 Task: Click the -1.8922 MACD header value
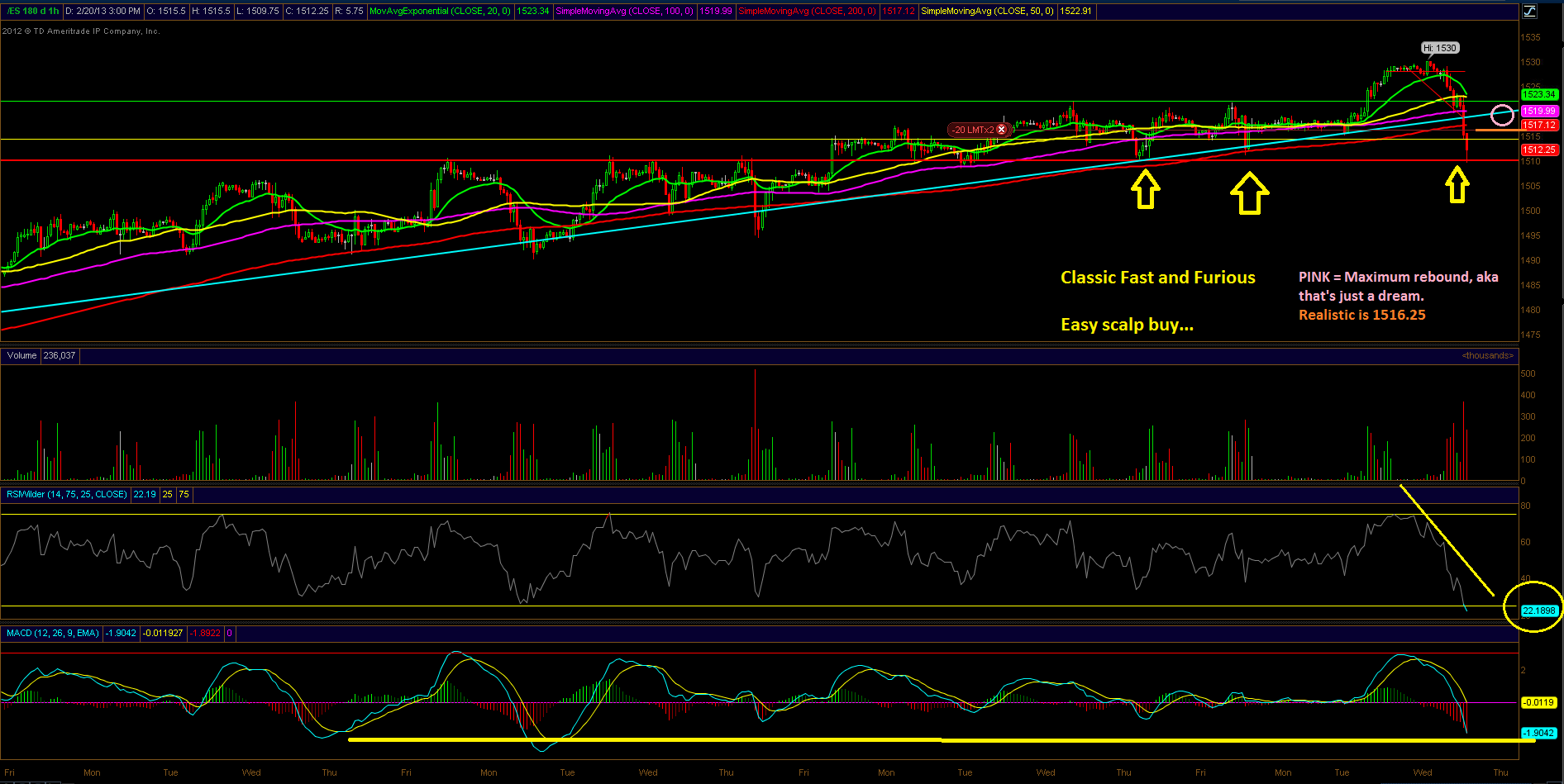click(206, 633)
